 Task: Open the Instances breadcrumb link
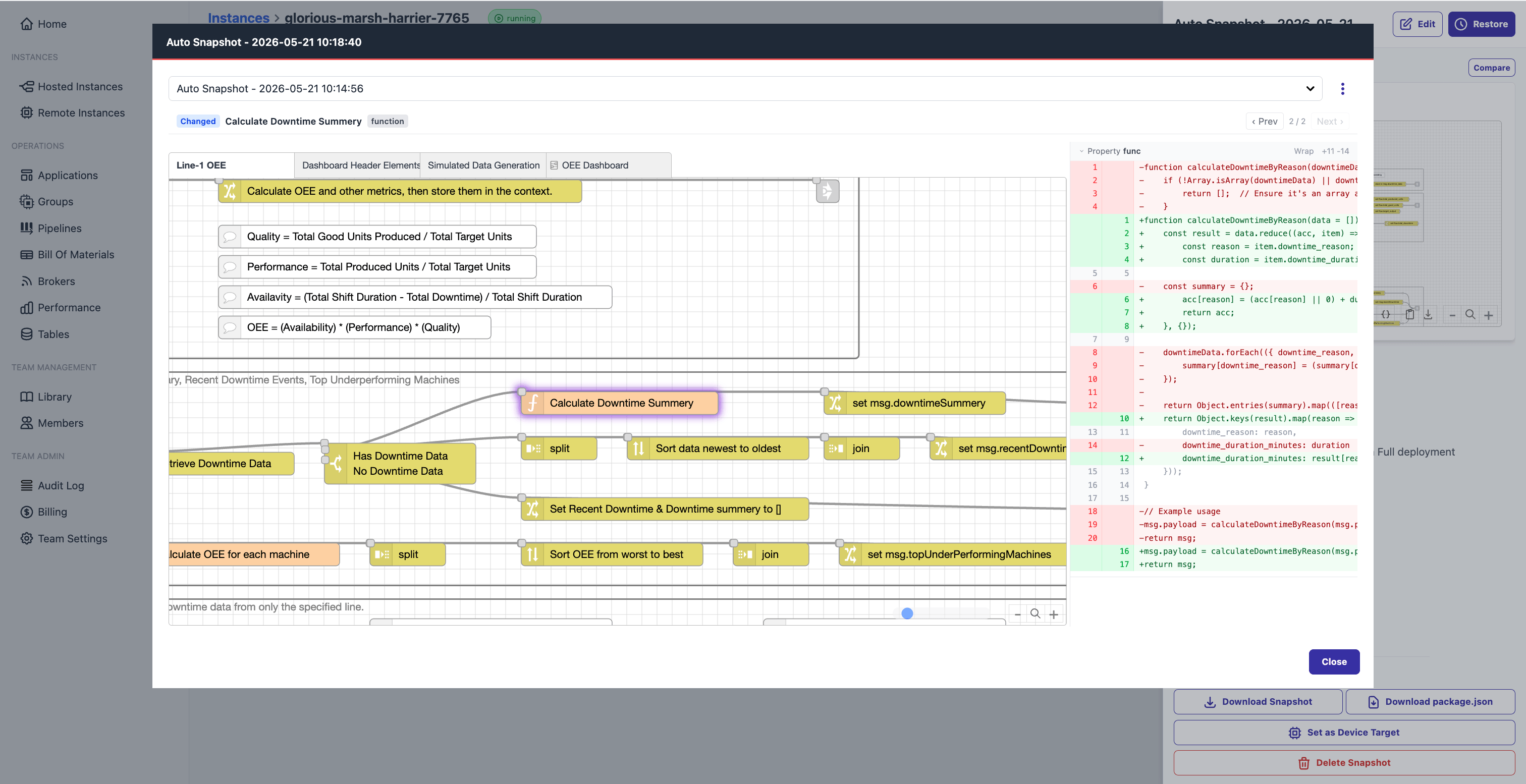point(238,18)
